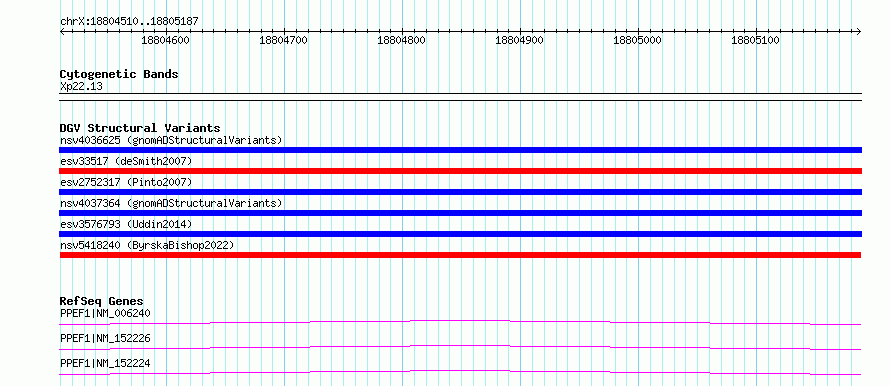Click the PPEF1|NM_152226 transcript label
Image resolution: width=890 pixels, height=386 pixels.
click(105, 338)
